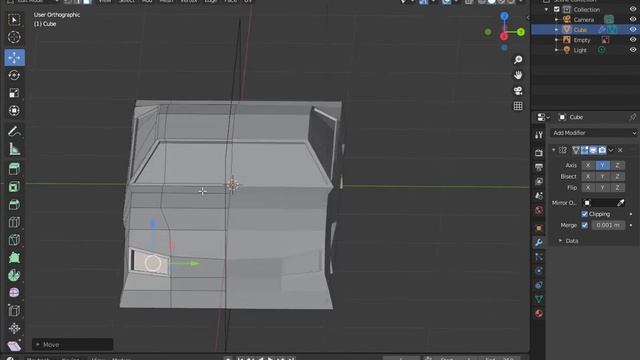Open the properties editor type dropdown
The image size is (640, 360).
tap(543, 117)
